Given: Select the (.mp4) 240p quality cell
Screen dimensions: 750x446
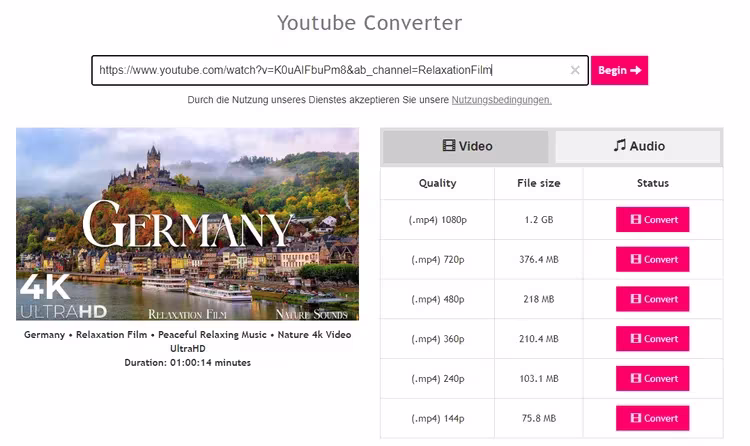Looking at the screenshot, I should point(437,379).
